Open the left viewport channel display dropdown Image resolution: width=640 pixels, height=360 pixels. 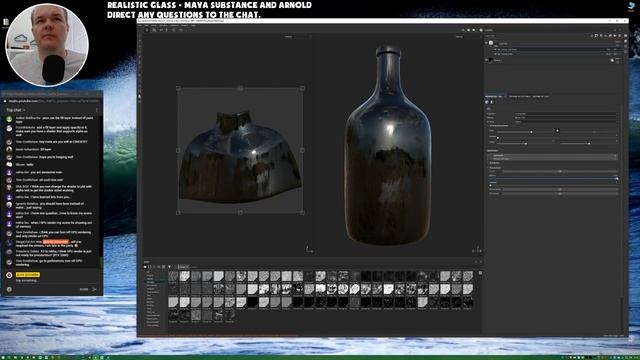(x=299, y=37)
